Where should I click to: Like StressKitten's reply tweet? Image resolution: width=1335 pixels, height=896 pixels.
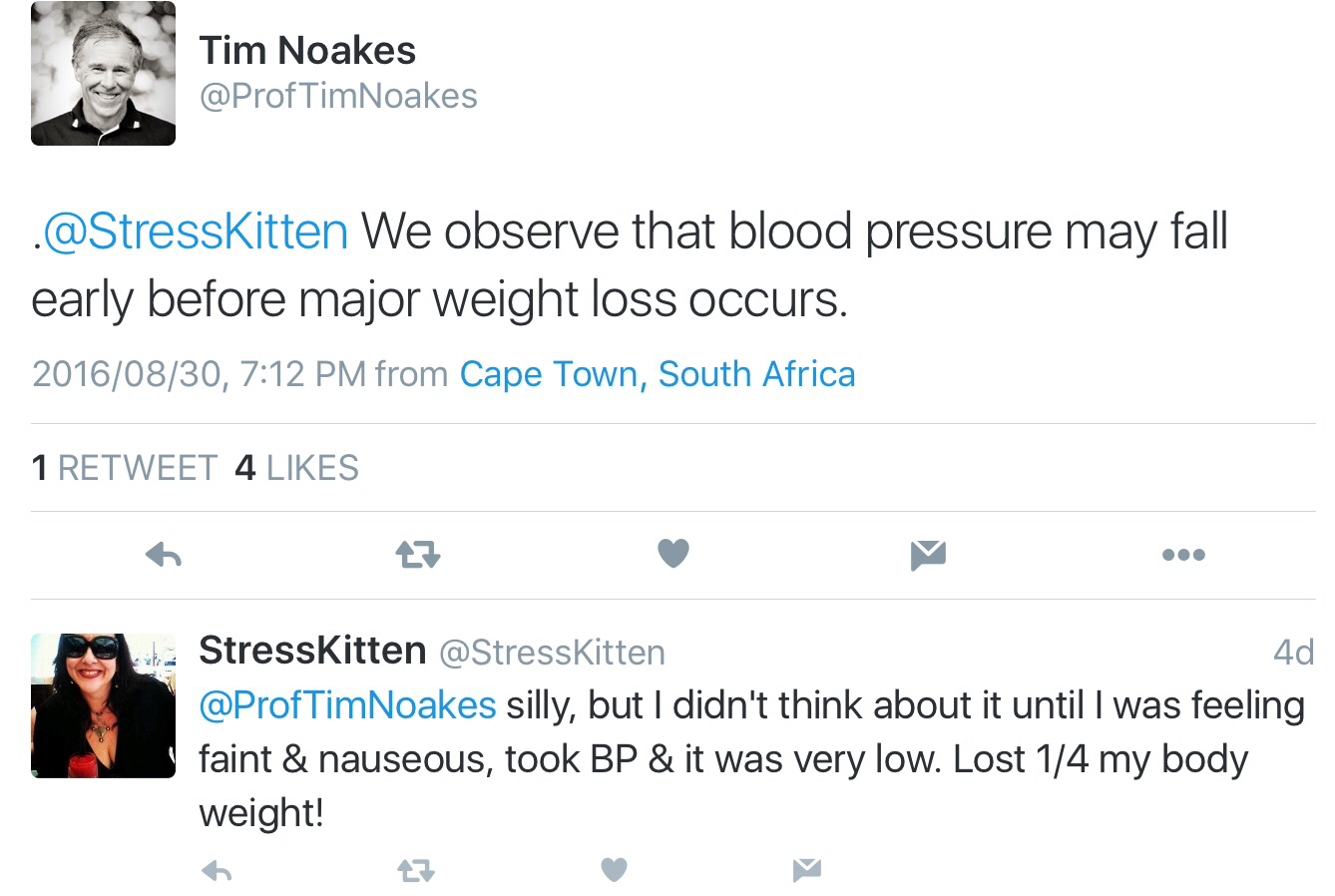click(x=614, y=870)
